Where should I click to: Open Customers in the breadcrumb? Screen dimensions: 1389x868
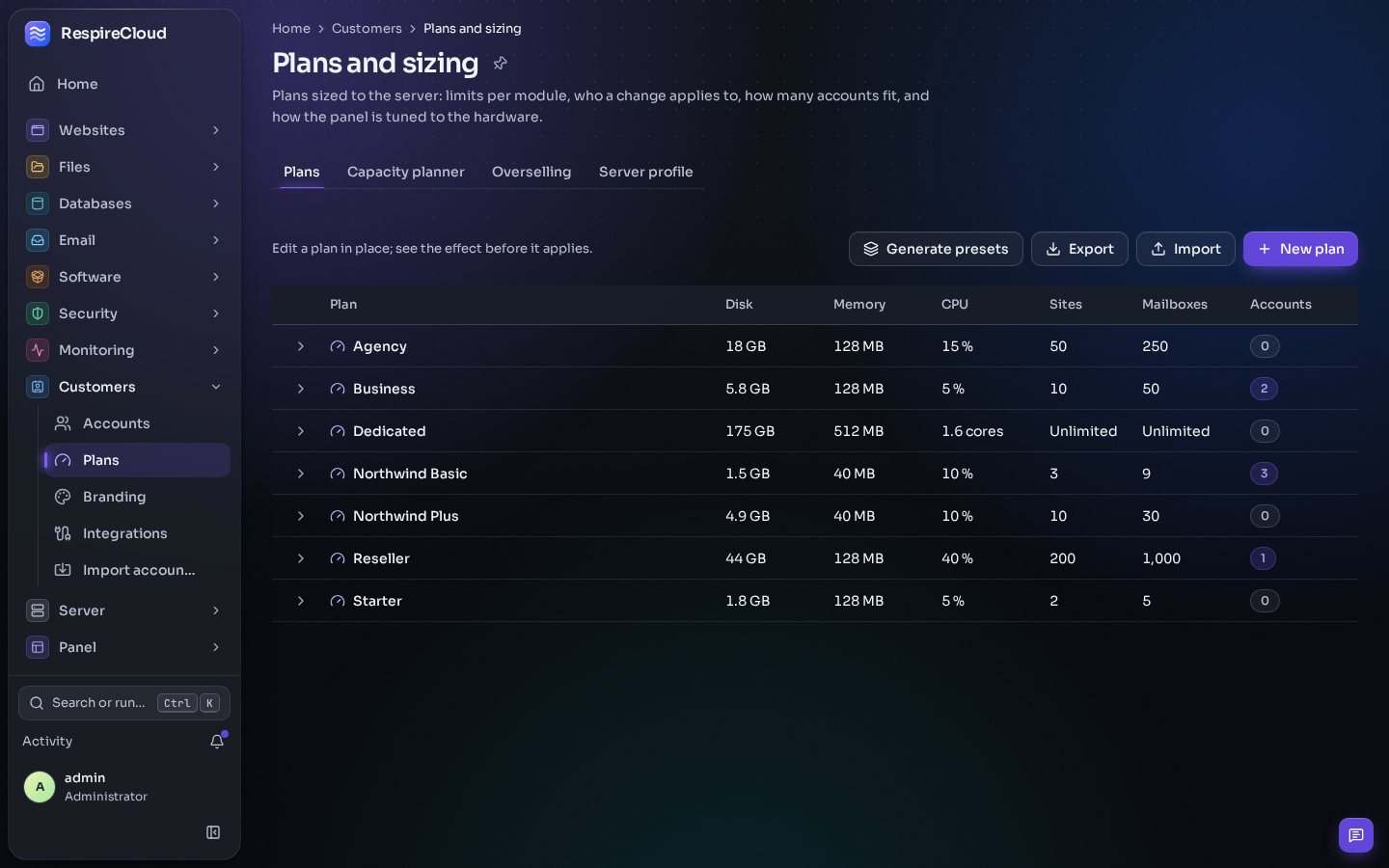[x=367, y=29]
